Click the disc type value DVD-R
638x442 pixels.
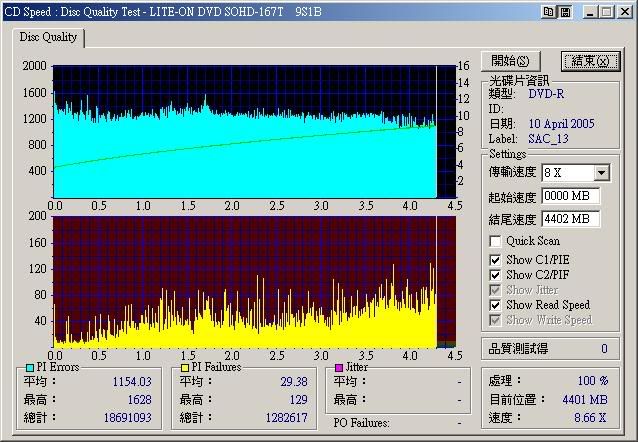546,94
